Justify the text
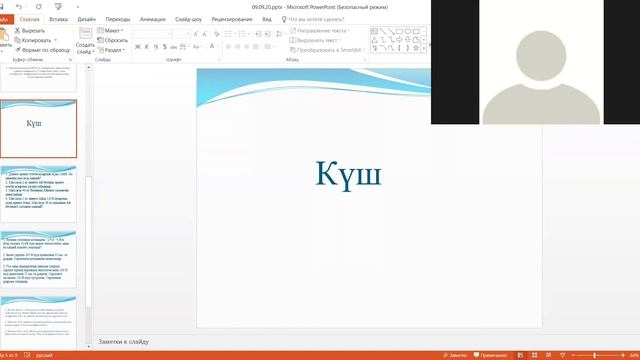 (x=256, y=47)
